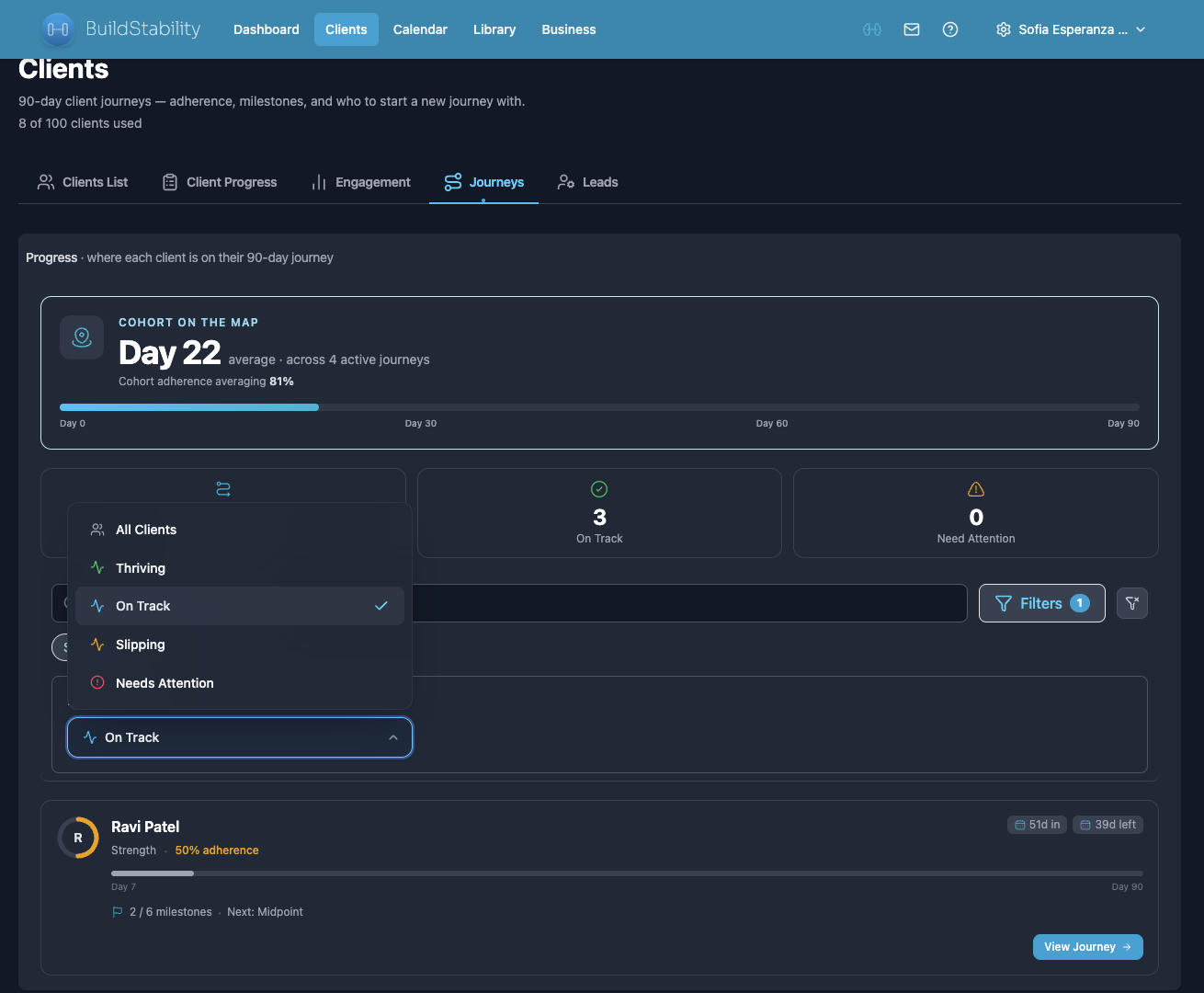Click the map pin icon on Cohort card
Screen dimensions: 1204x993
click(x=82, y=337)
